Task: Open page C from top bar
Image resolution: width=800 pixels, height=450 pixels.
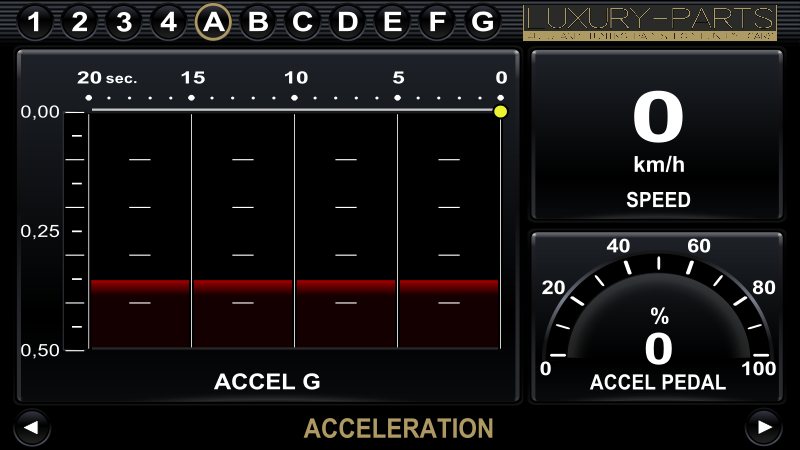Action: pos(303,22)
